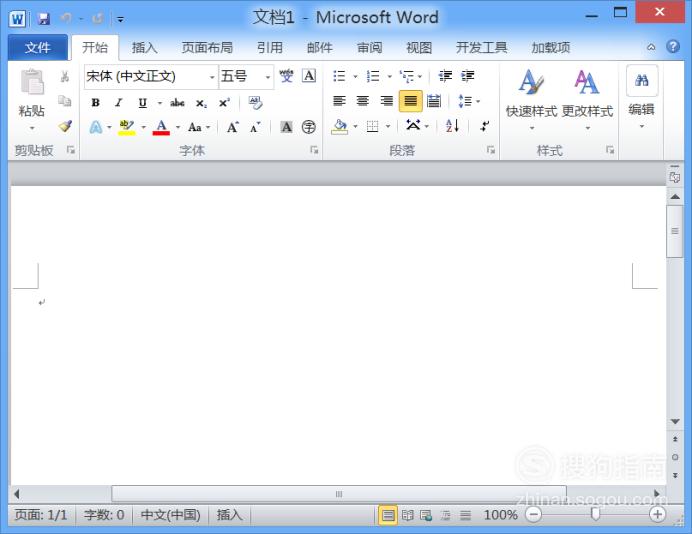Center align text
The width and height of the screenshot is (692, 534).
(x=363, y=102)
